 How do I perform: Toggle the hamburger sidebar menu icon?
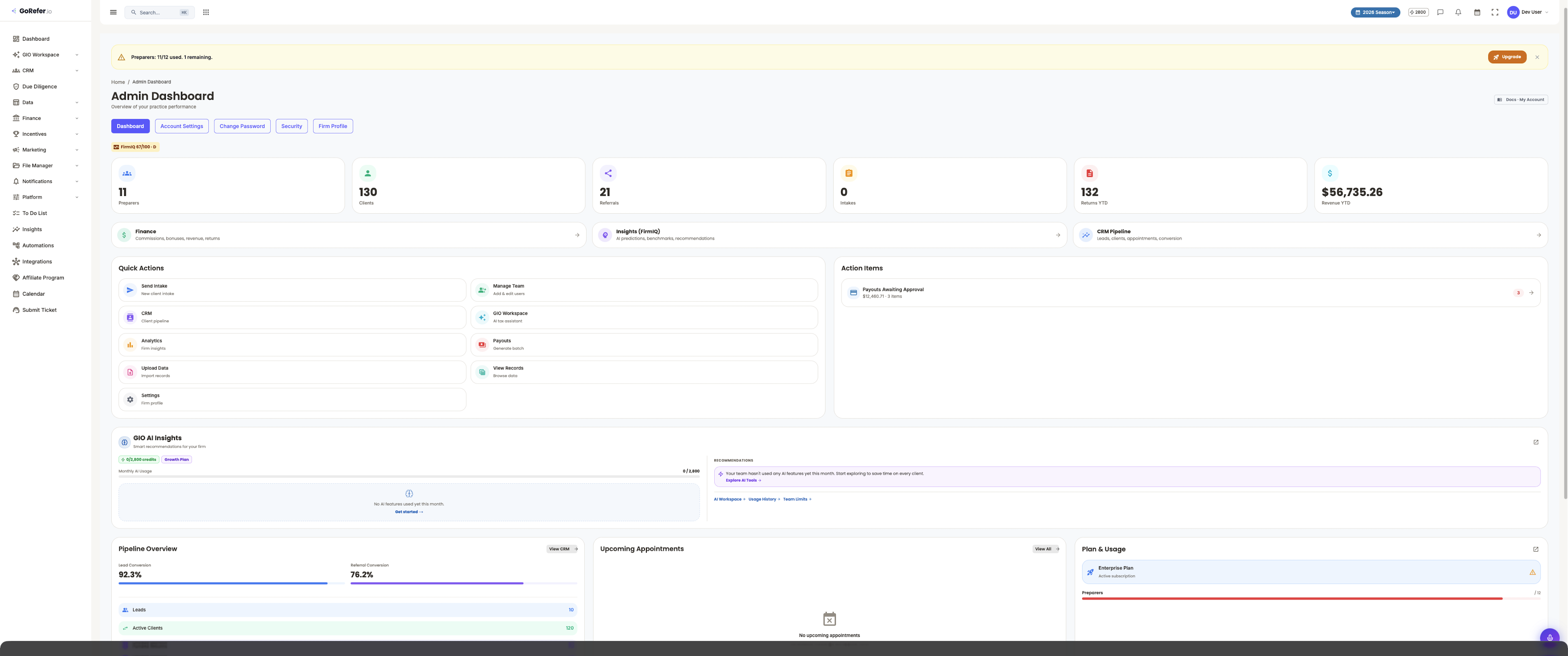coord(113,12)
